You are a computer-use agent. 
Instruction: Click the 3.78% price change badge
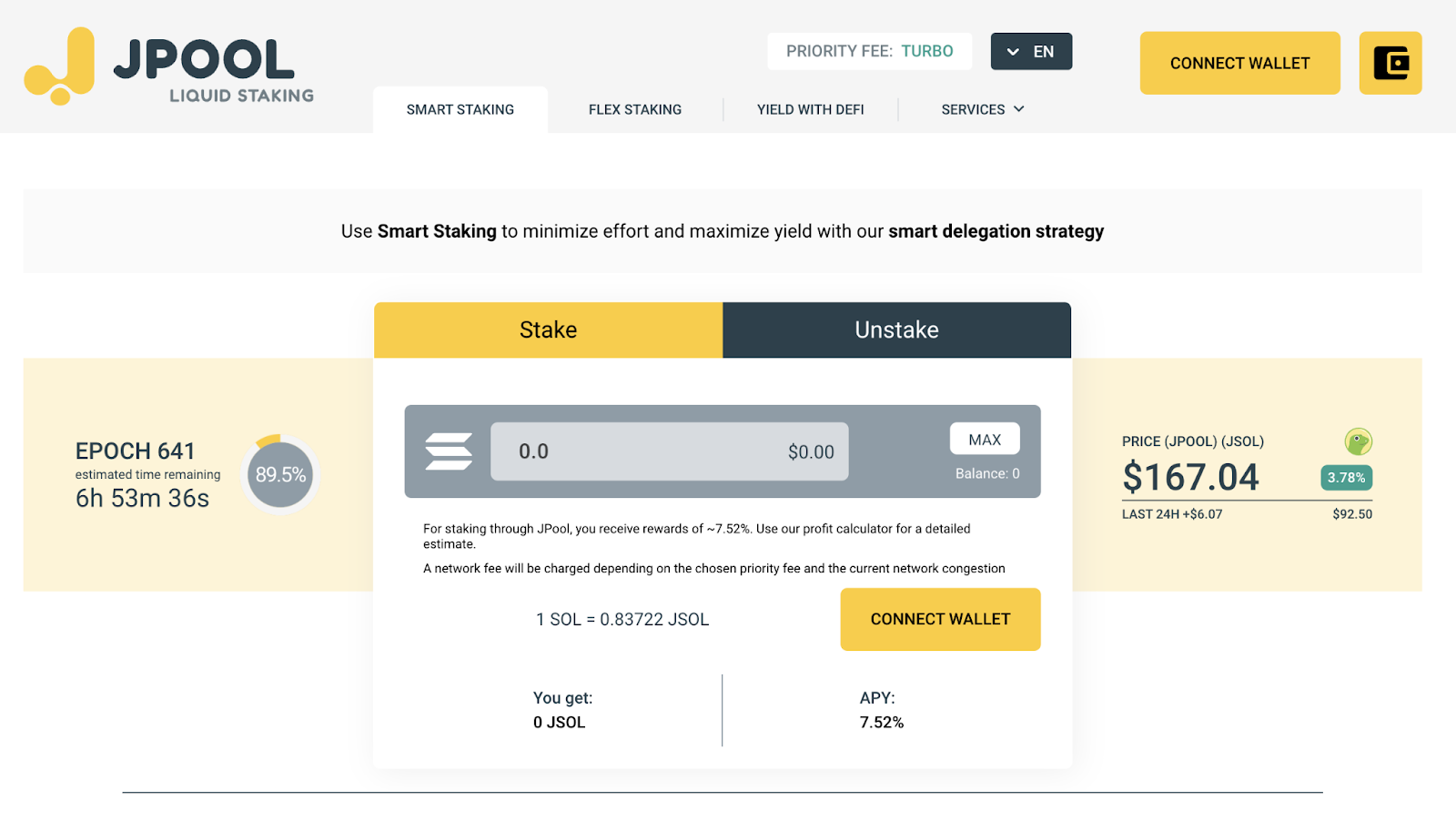pos(1346,478)
